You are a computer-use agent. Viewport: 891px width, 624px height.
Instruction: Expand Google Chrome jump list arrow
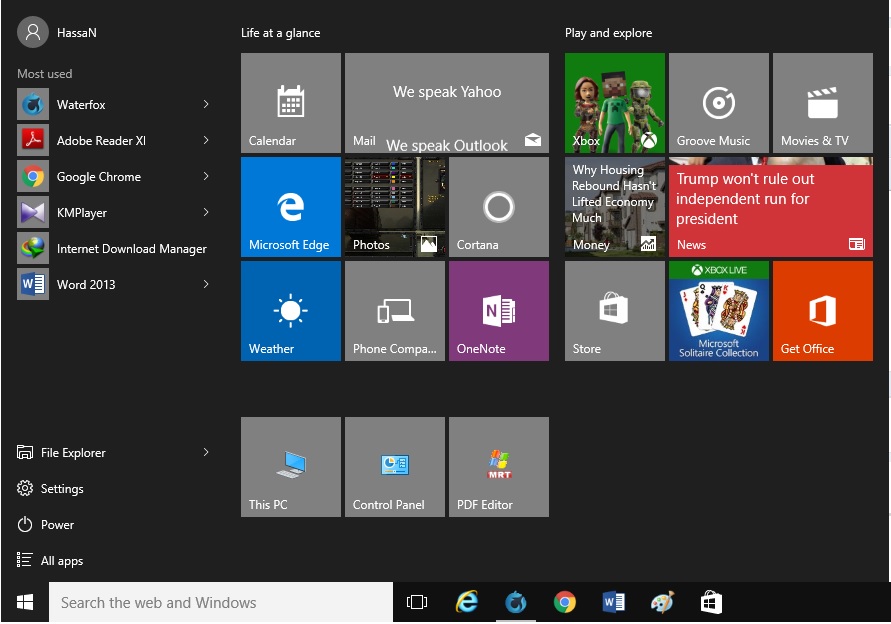tap(206, 177)
